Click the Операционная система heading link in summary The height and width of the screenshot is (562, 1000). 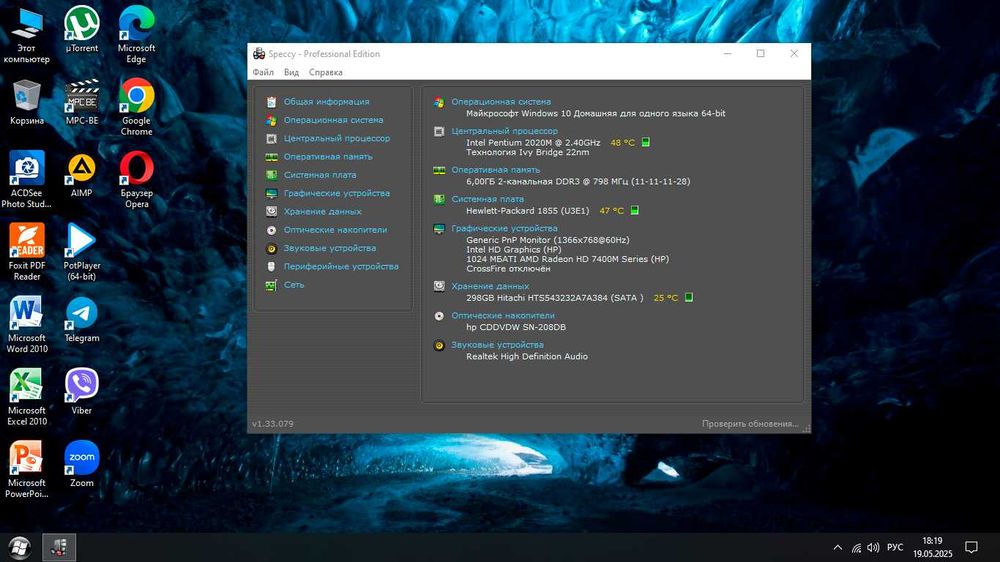click(x=501, y=101)
